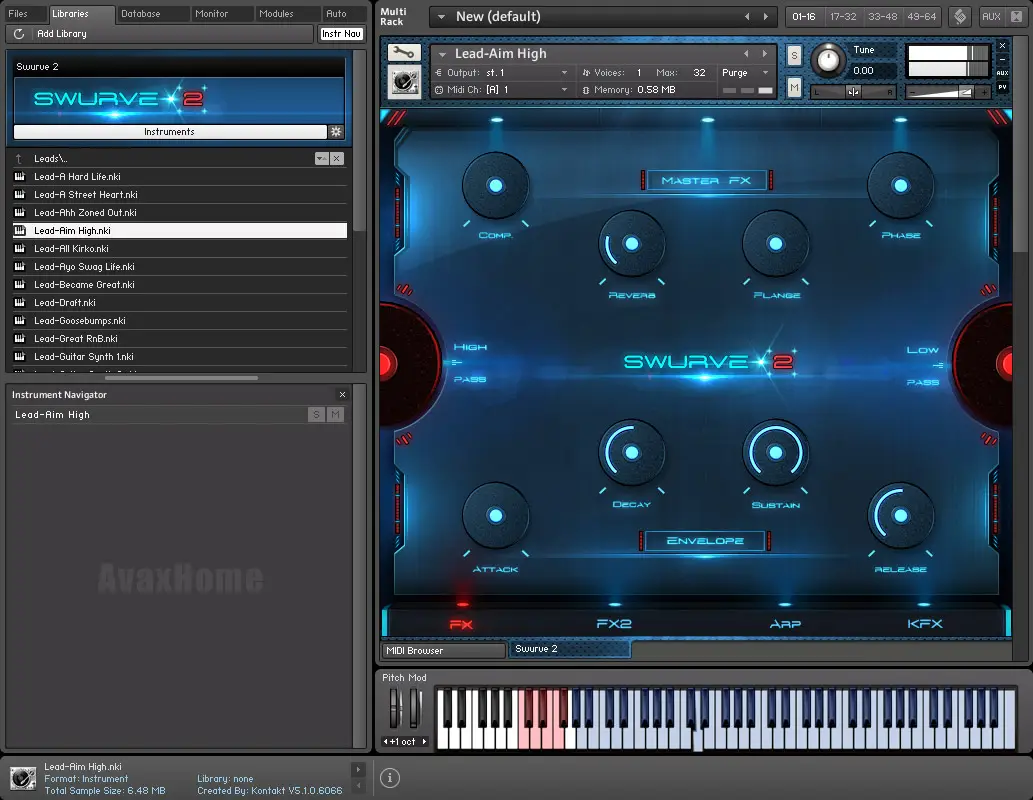Click the Phase knob
Image resolution: width=1033 pixels, height=800 pixels.
pos(900,186)
